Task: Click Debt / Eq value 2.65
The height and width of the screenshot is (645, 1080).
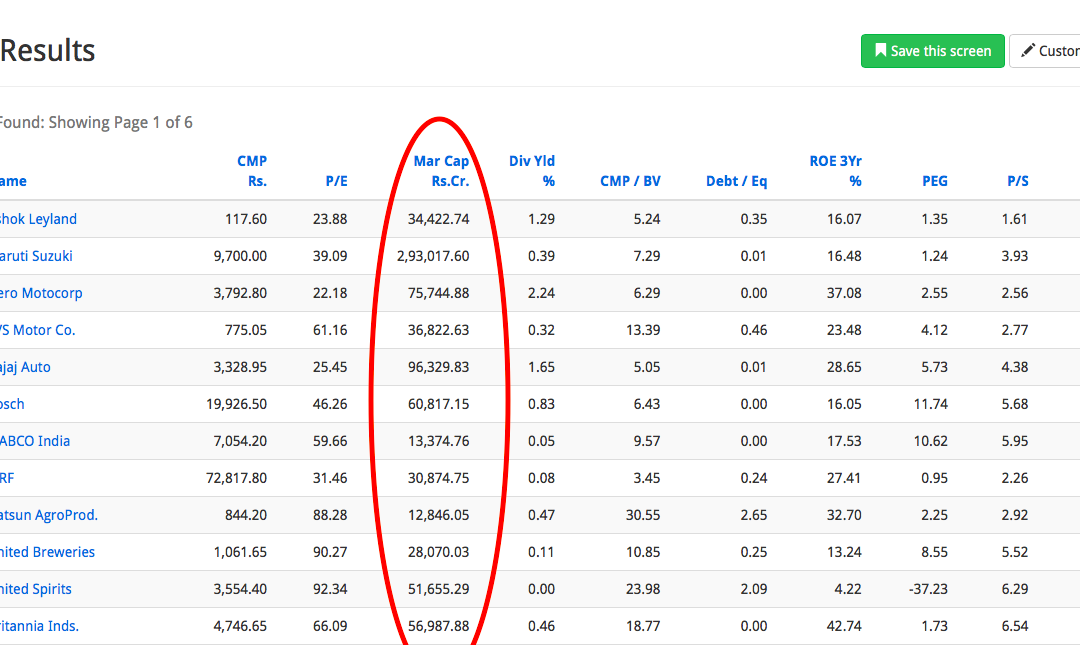Action: [x=754, y=515]
